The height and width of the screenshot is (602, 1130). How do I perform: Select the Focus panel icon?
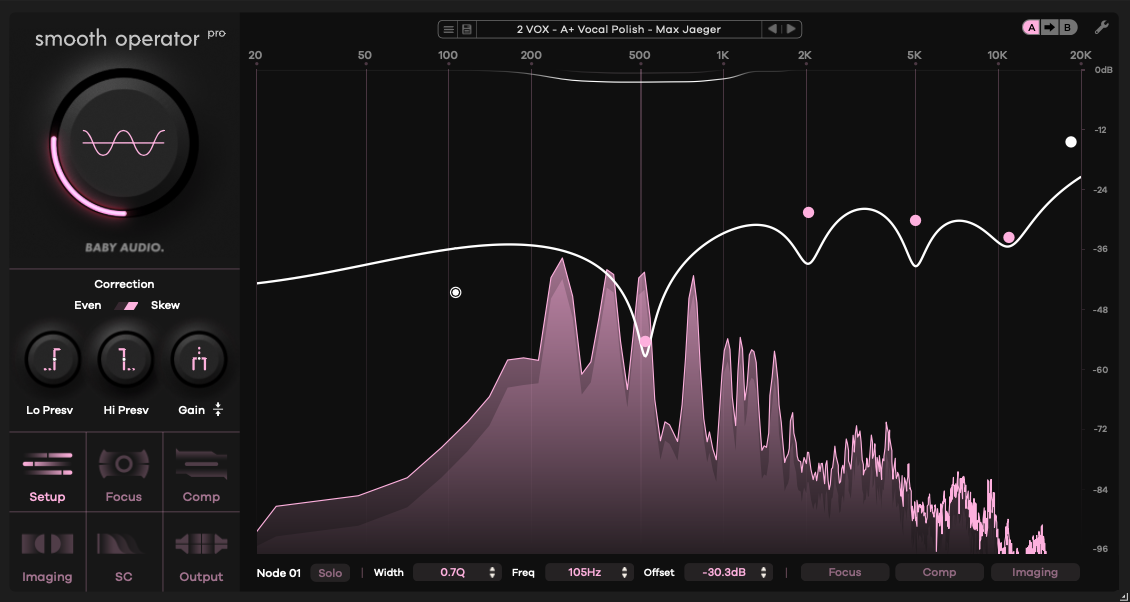pos(124,464)
